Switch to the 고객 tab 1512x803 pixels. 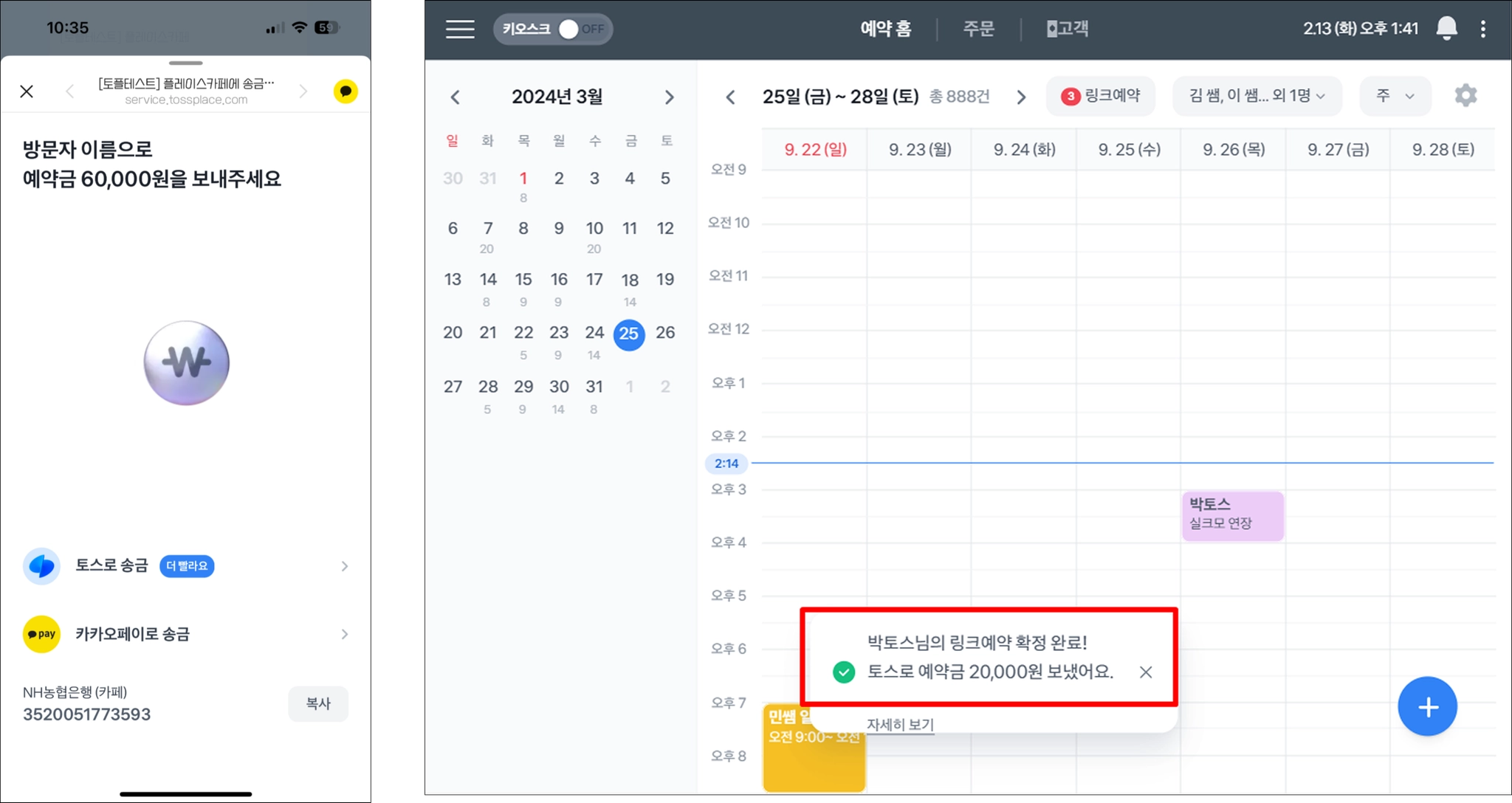pyautogui.click(x=1068, y=30)
